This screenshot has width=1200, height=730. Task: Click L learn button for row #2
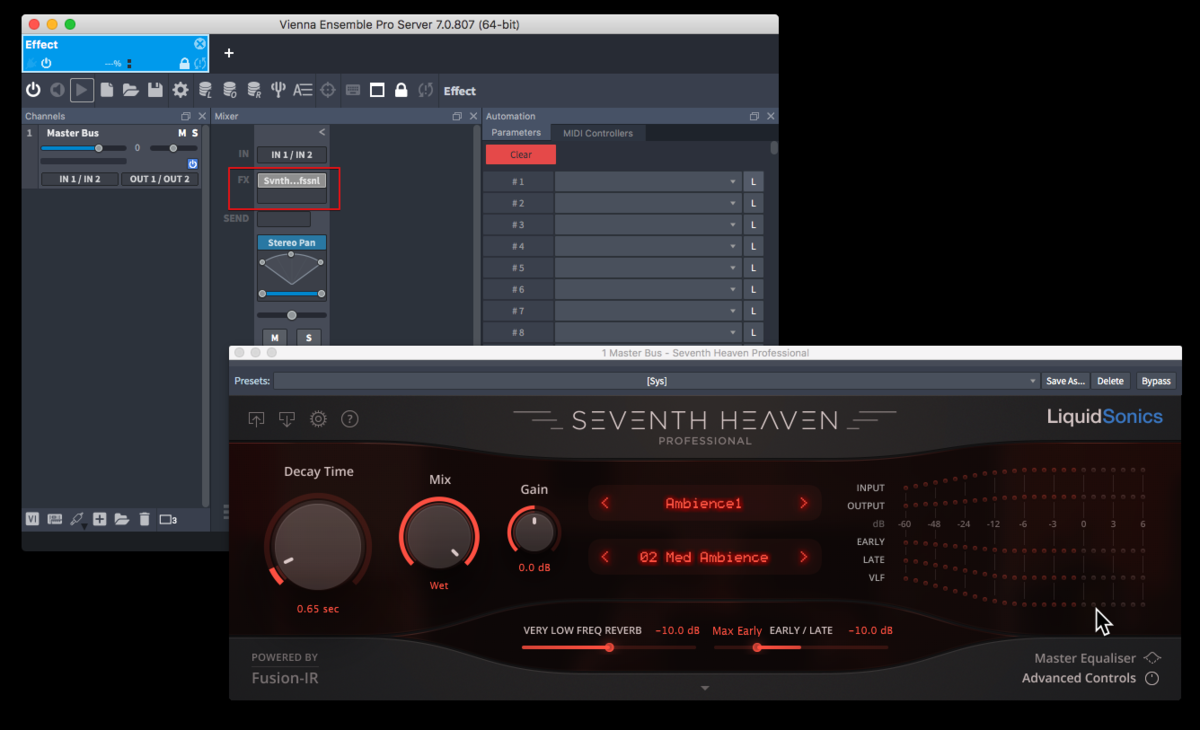[x=754, y=203]
